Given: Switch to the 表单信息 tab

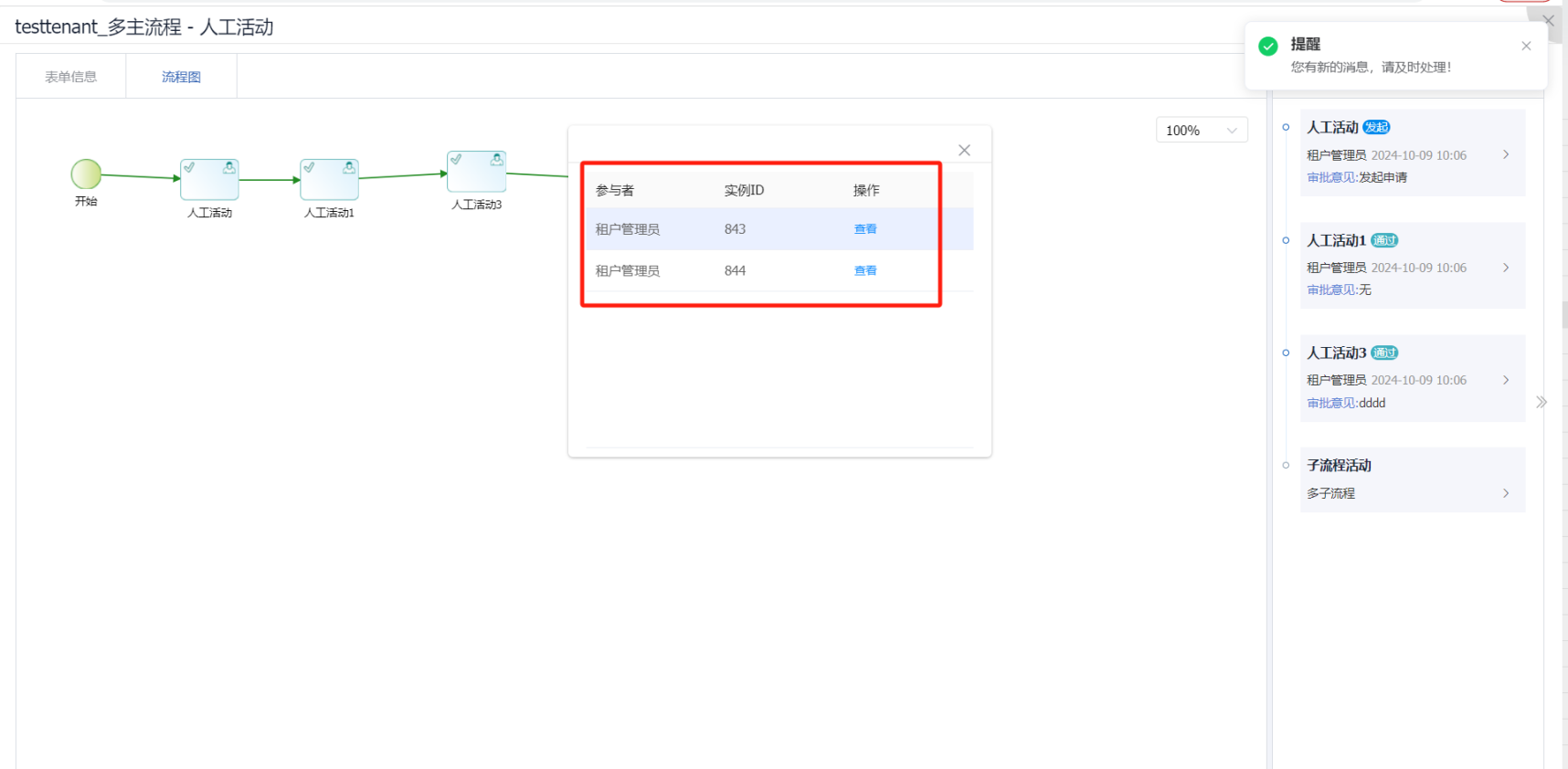Looking at the screenshot, I should 71,77.
